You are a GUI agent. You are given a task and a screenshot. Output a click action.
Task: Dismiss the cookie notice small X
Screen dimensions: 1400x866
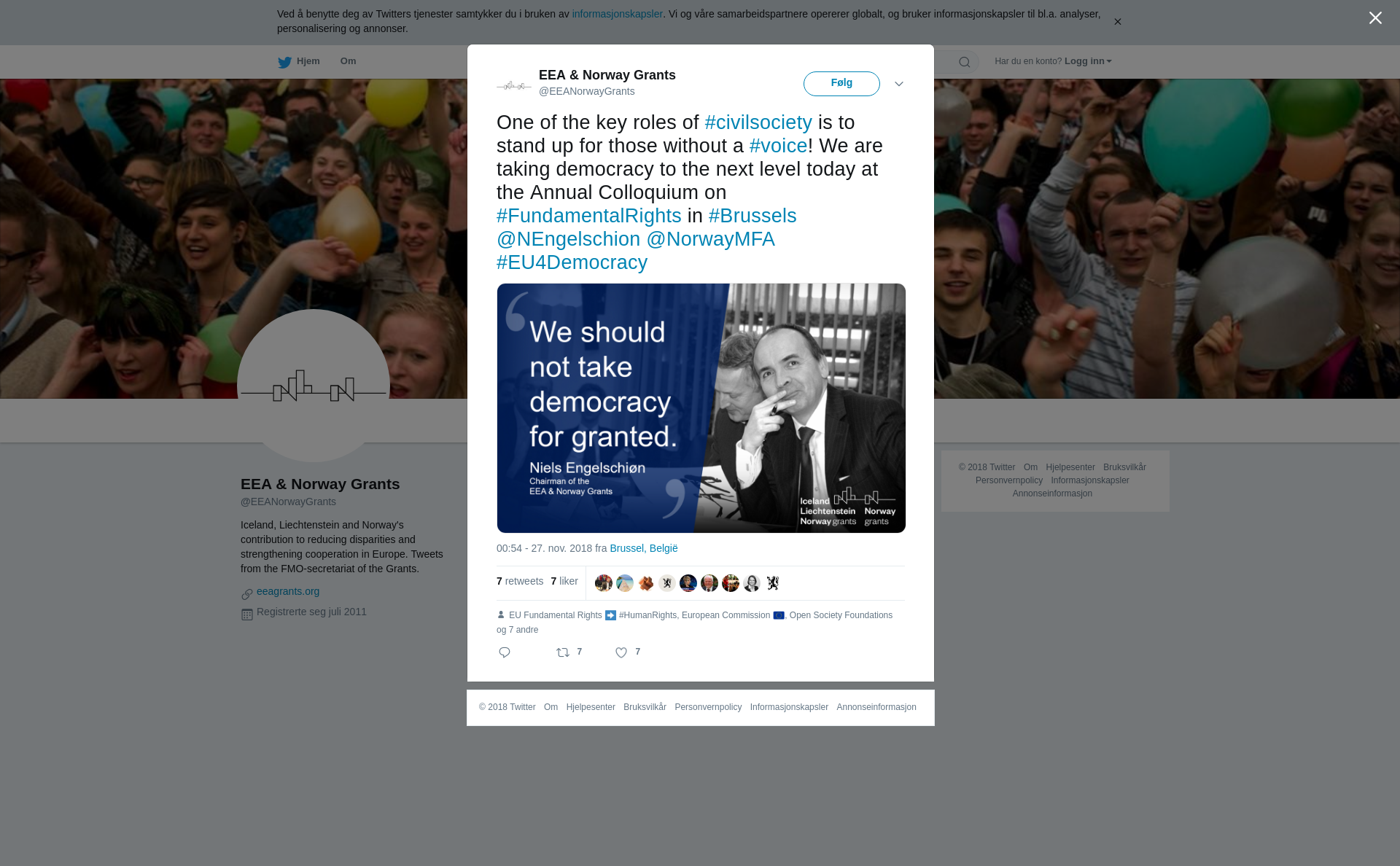pyautogui.click(x=1117, y=22)
